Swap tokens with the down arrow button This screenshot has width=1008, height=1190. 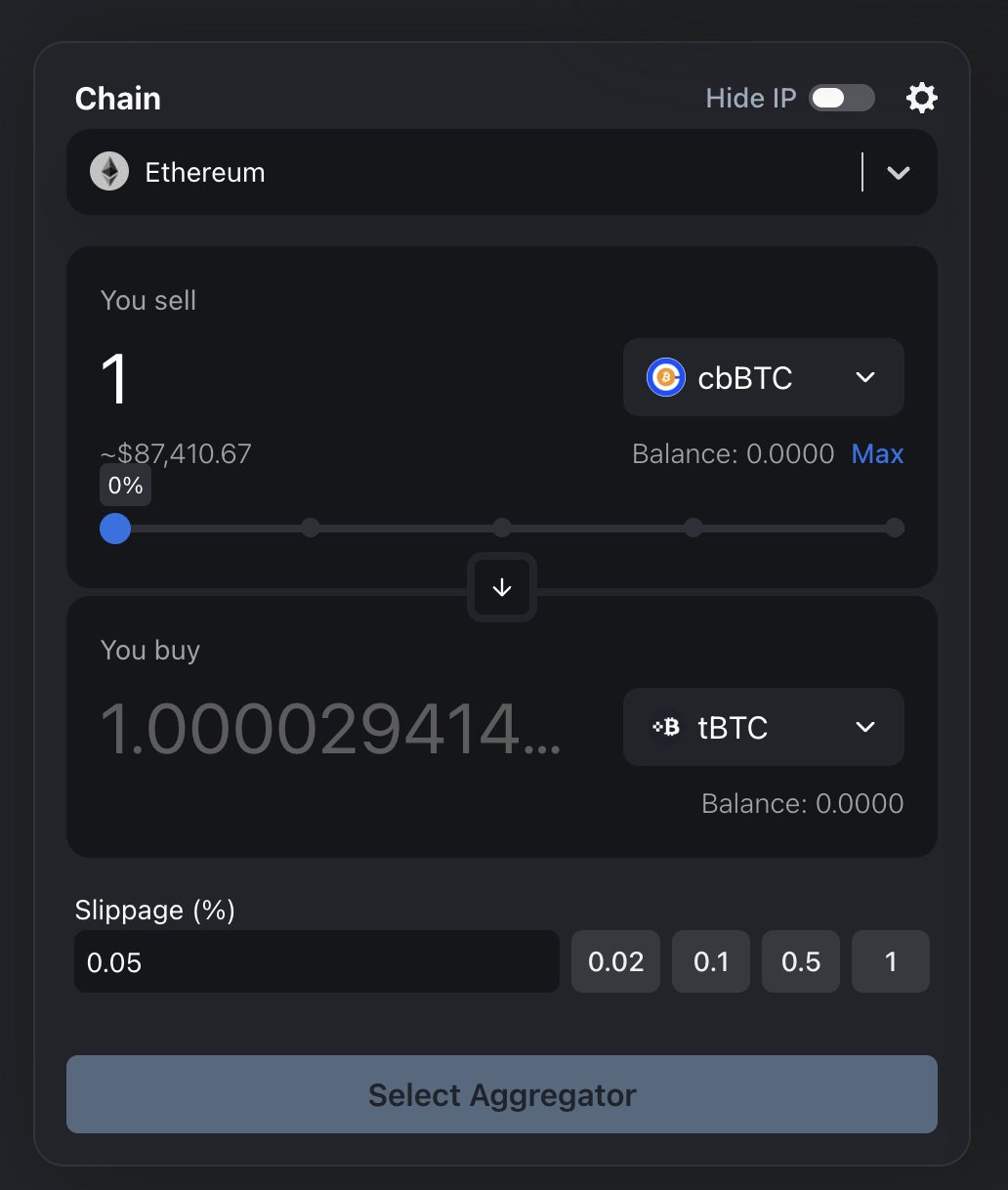502,587
